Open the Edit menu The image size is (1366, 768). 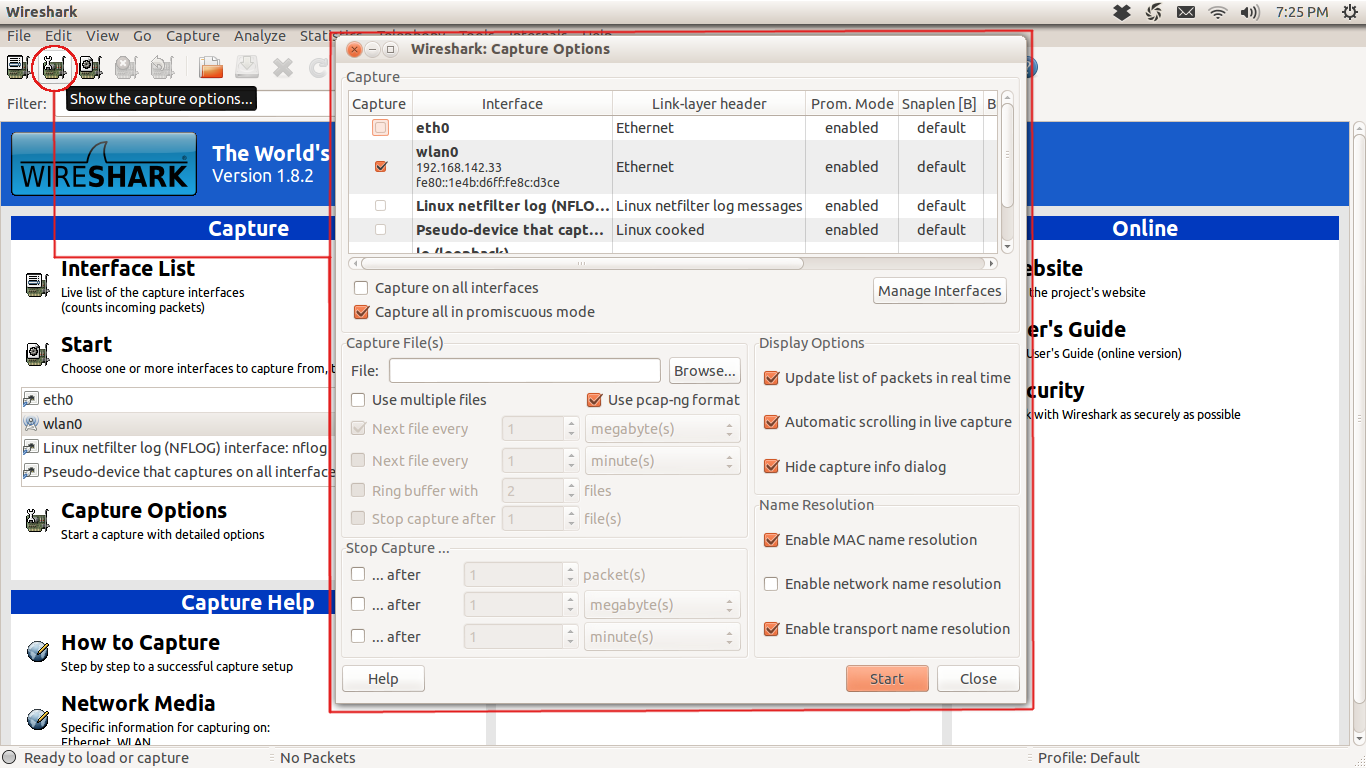pyautogui.click(x=59, y=36)
